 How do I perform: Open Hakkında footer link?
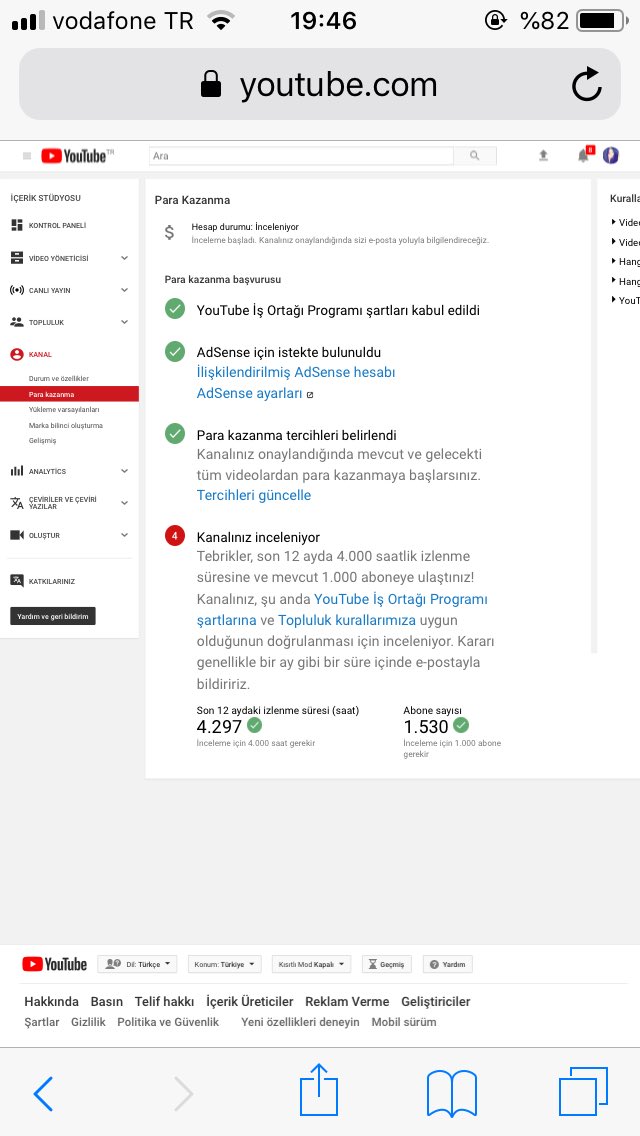pyautogui.click(x=51, y=1001)
